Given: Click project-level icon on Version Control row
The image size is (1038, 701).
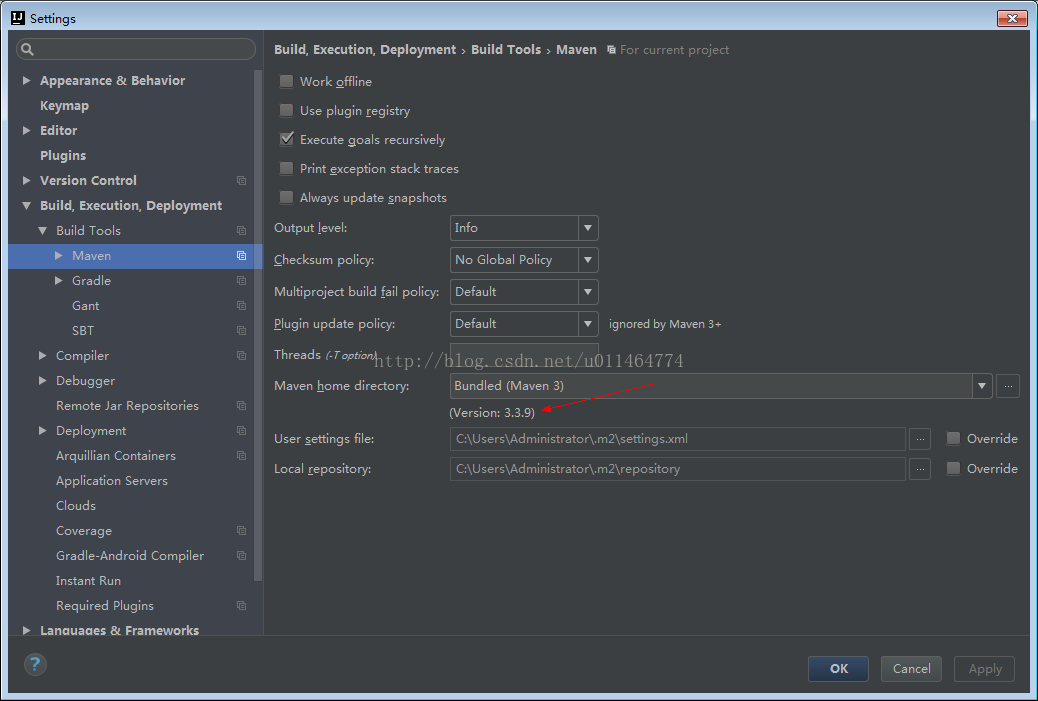Looking at the screenshot, I should (x=242, y=181).
